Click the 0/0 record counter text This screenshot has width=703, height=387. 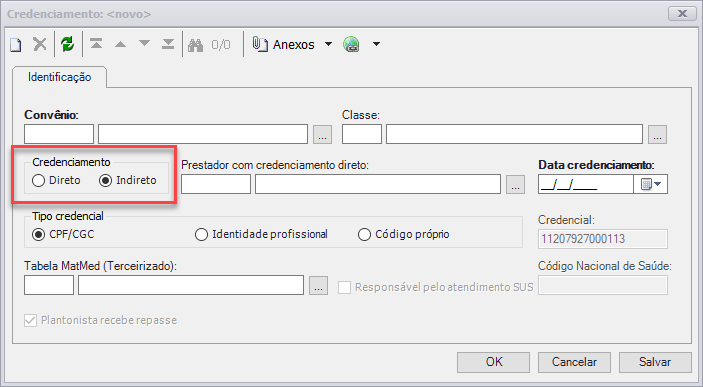(221, 44)
